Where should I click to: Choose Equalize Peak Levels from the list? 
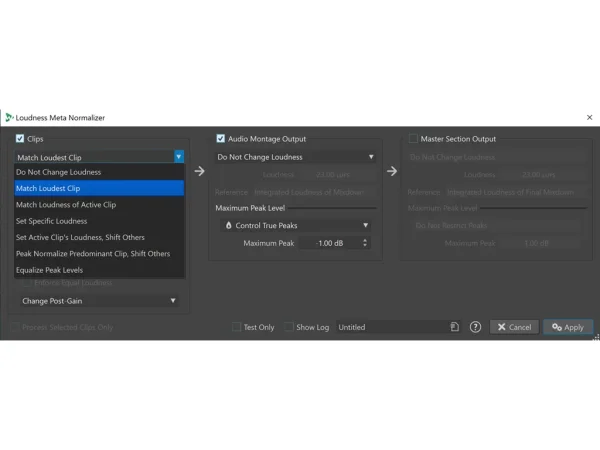click(49, 270)
